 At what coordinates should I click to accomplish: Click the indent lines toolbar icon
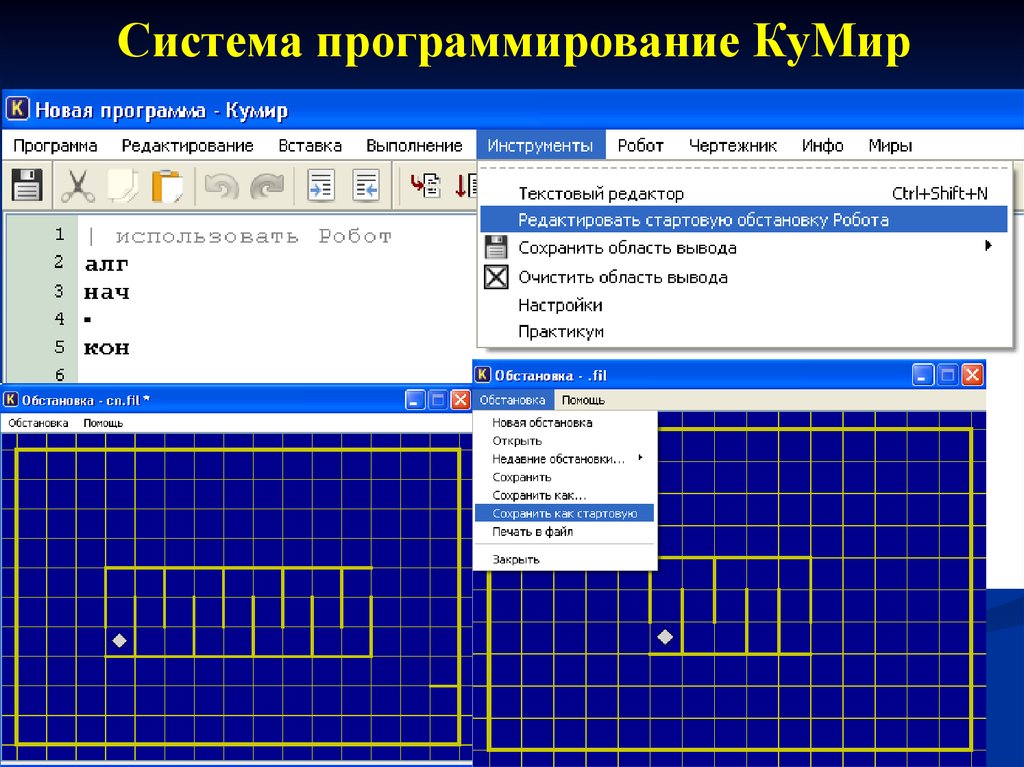[321, 186]
